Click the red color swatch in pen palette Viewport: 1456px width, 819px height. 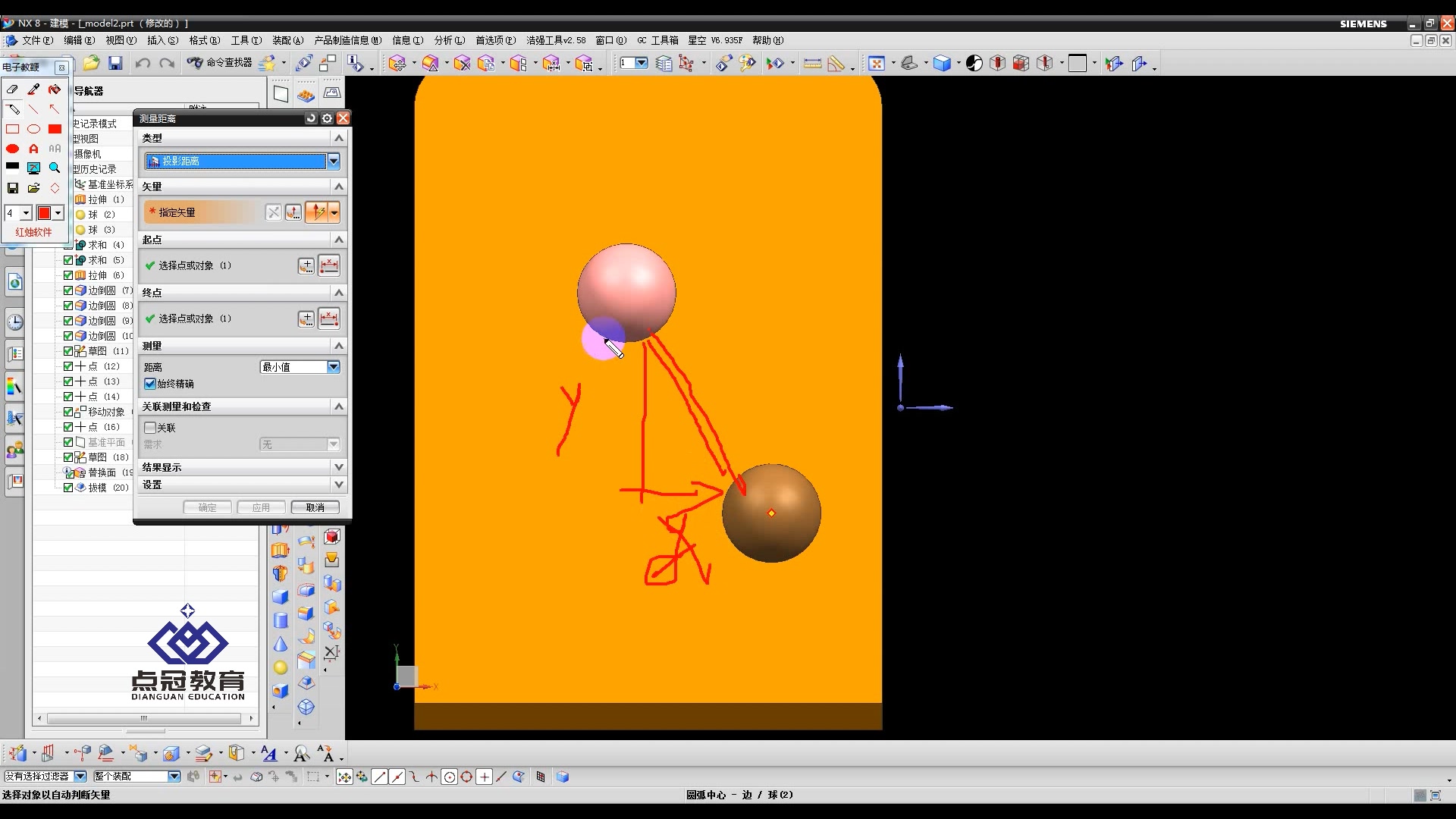45,214
